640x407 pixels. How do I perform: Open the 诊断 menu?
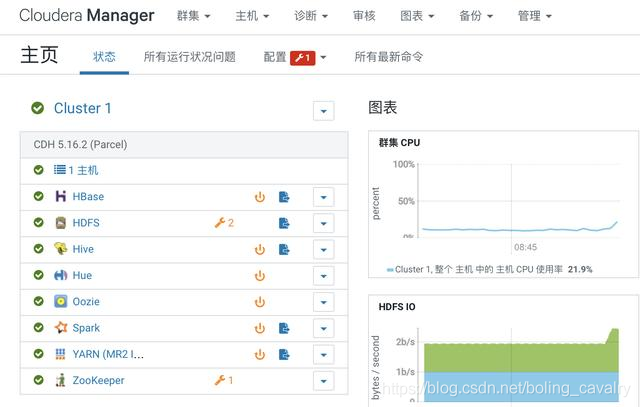(x=311, y=16)
